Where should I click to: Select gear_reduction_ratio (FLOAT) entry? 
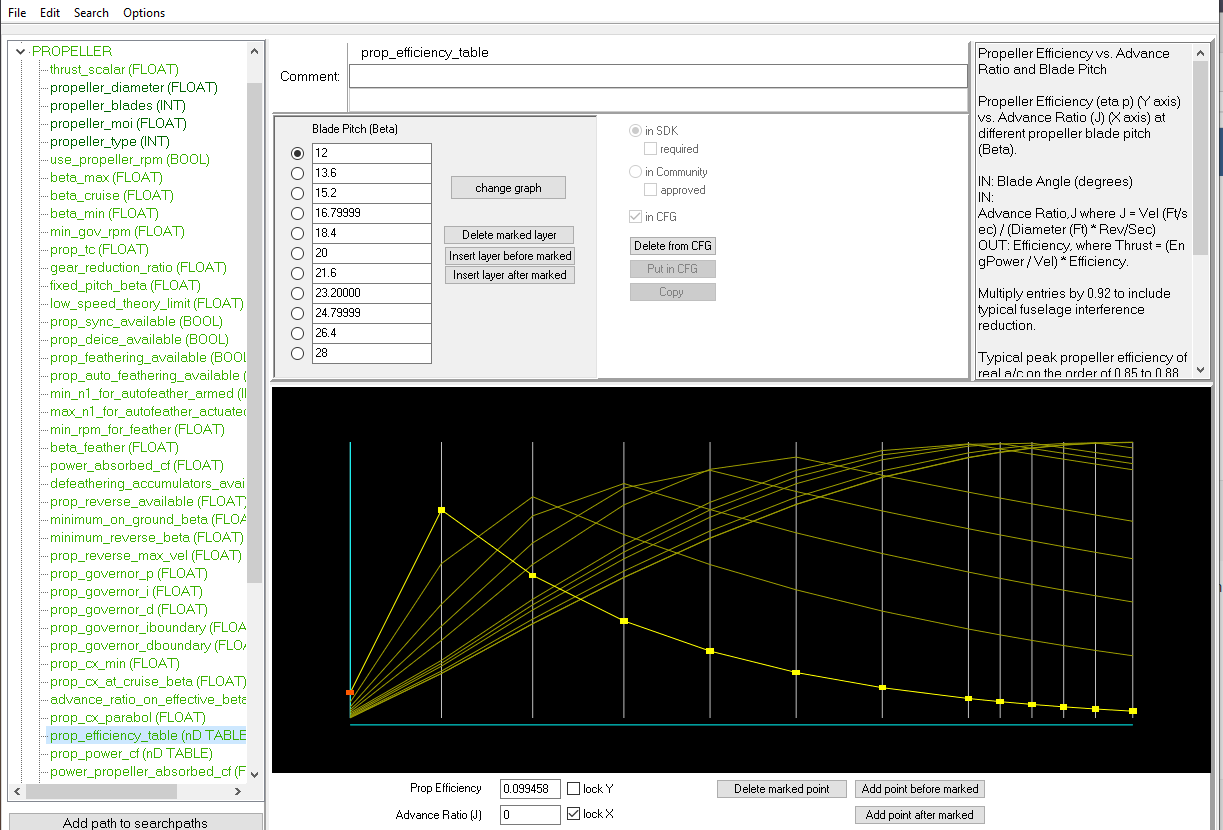pos(138,267)
